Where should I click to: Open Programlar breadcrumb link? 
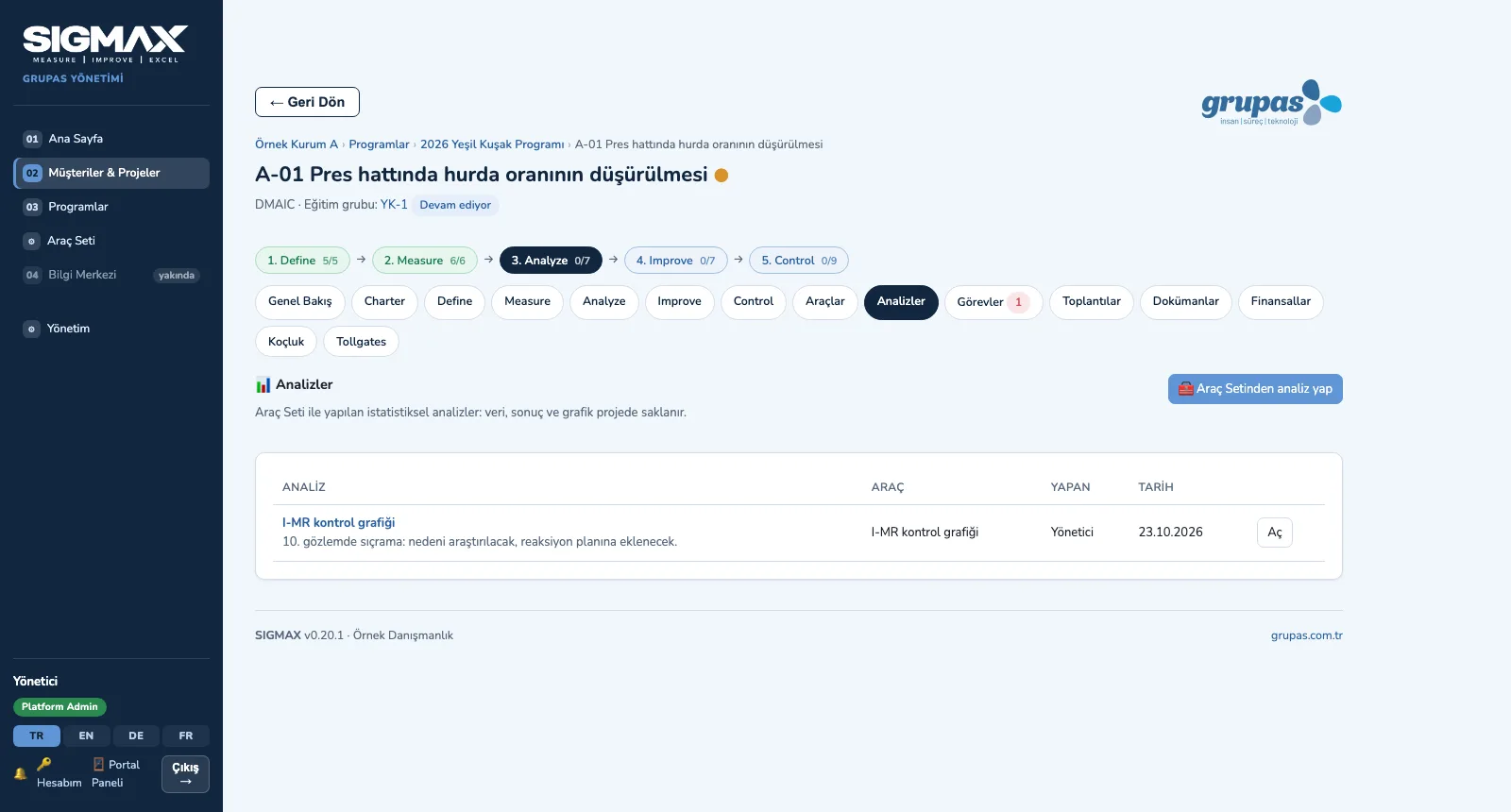click(x=379, y=144)
